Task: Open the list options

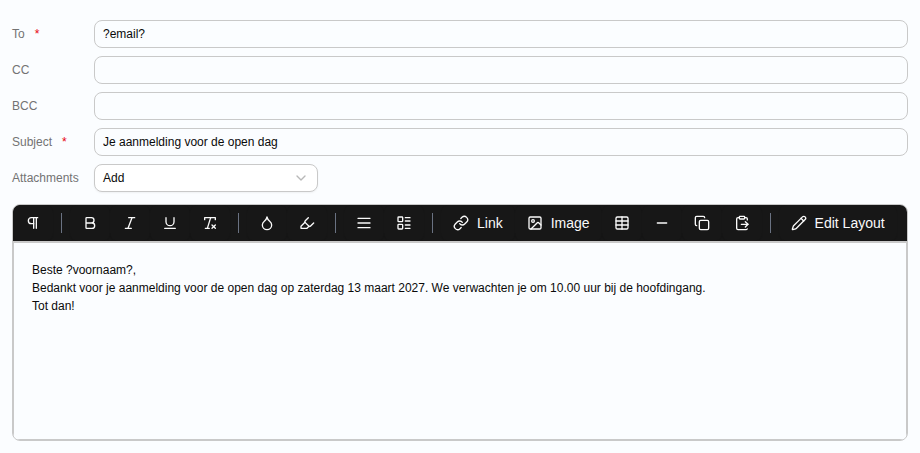Action: point(404,223)
